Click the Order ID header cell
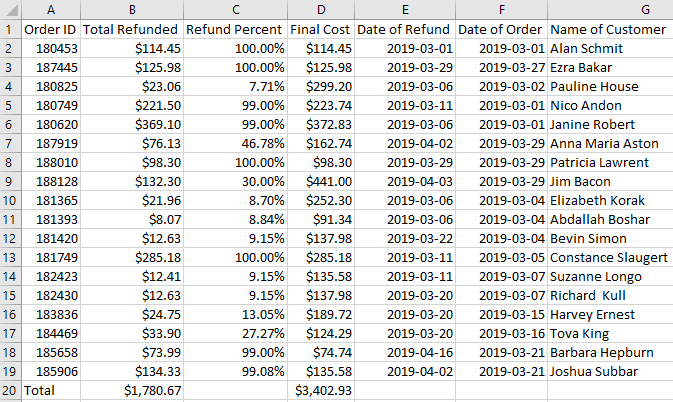 point(49,29)
